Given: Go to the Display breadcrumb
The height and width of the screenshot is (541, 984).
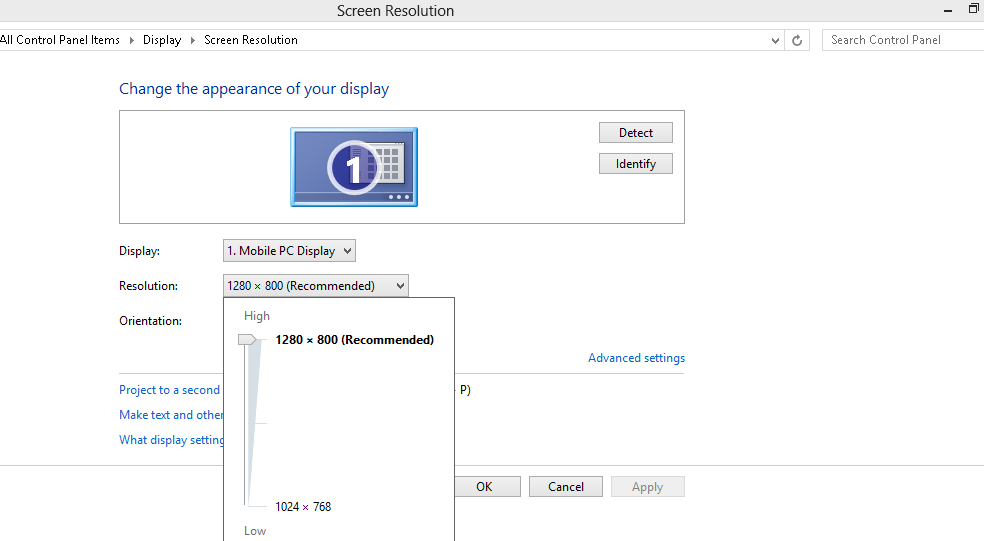Looking at the screenshot, I should pos(162,40).
